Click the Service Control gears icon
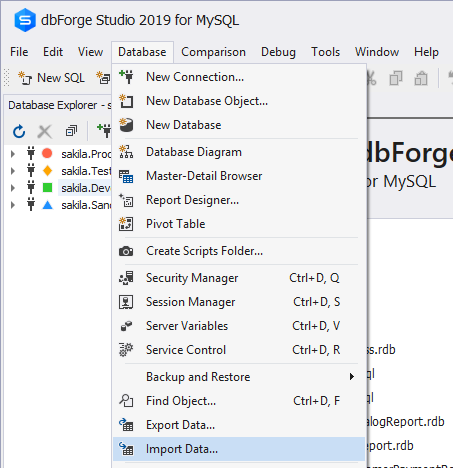This screenshot has width=453, height=468. pos(126,350)
